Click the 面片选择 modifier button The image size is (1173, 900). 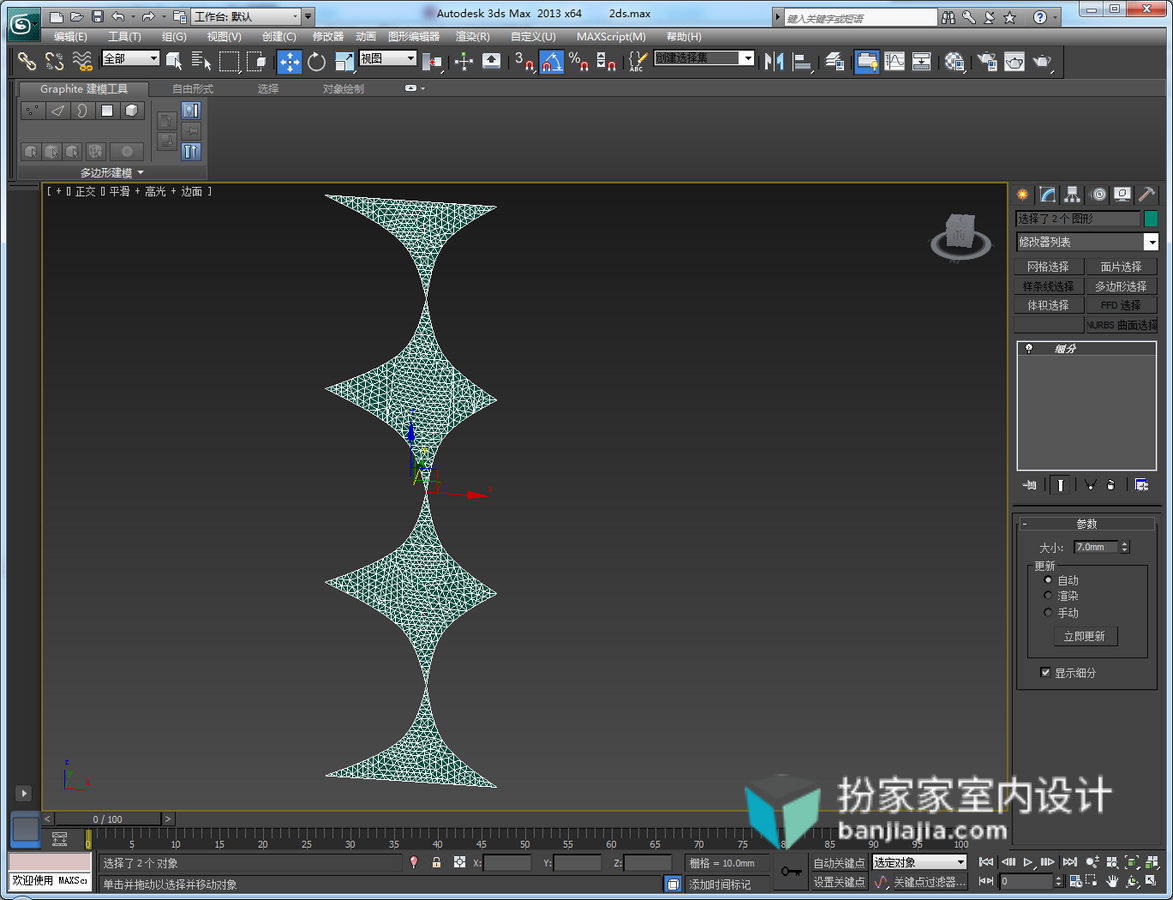[1121, 266]
